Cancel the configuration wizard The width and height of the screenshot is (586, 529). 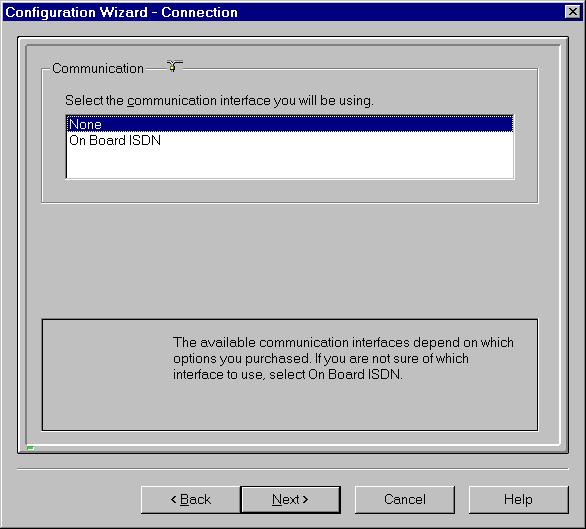pos(405,499)
